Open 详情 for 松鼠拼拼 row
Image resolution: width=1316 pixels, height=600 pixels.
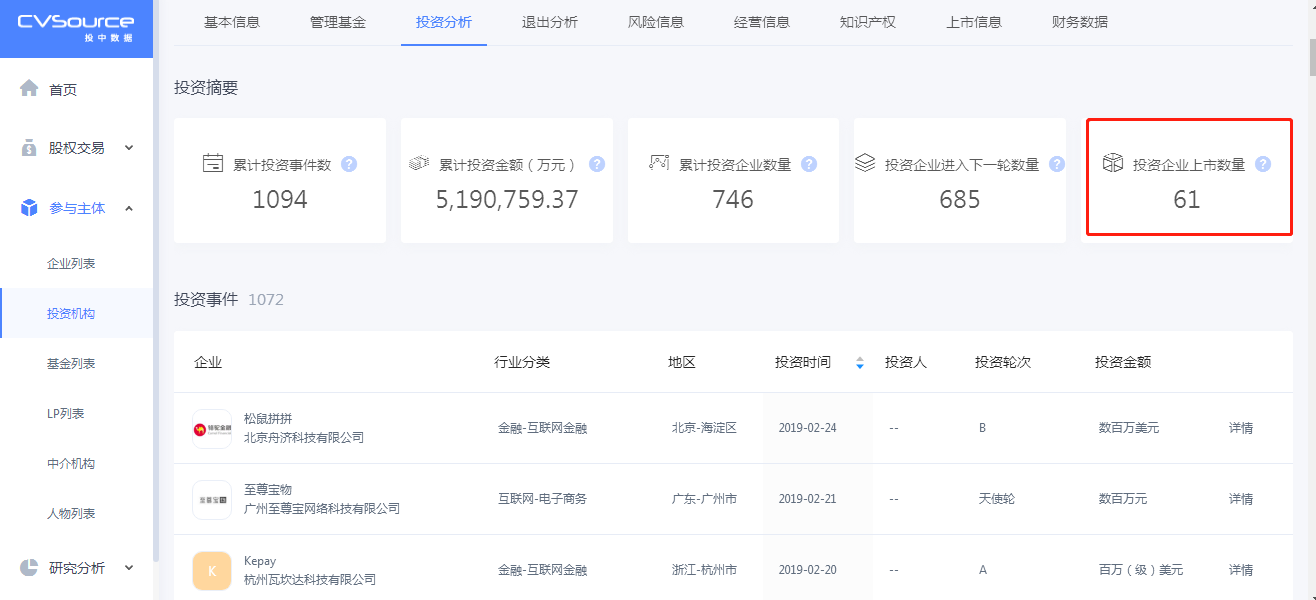pos(1240,428)
